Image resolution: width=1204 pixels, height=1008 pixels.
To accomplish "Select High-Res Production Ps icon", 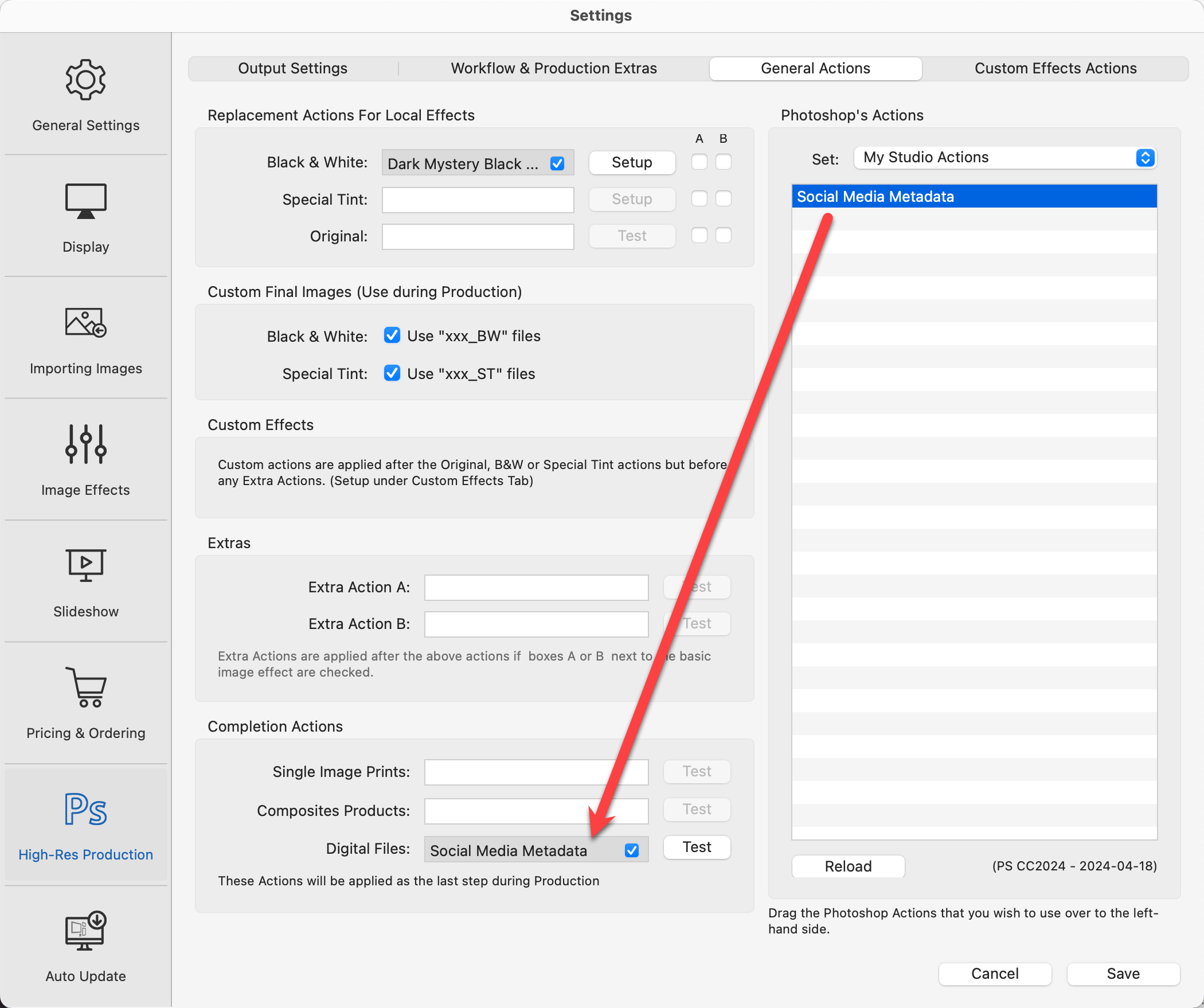I will (85, 809).
